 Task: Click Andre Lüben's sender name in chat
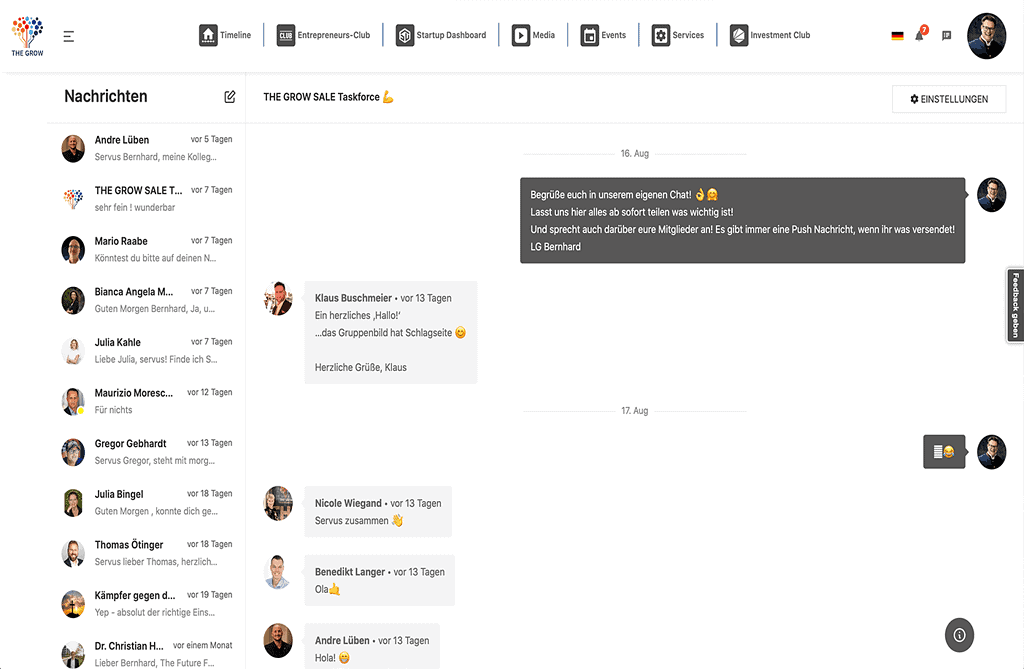pos(342,640)
